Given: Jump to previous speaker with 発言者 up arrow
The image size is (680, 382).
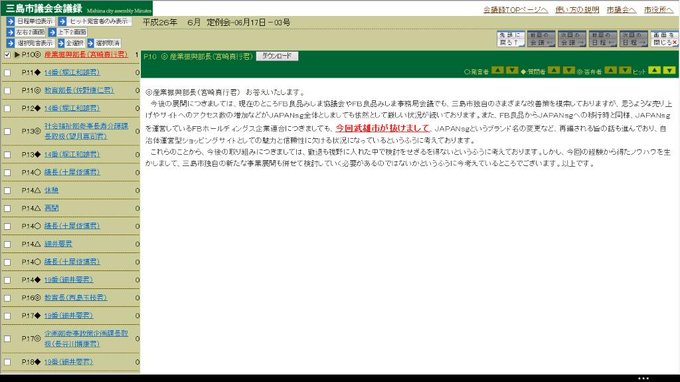Looking at the screenshot, I should pos(497,70).
